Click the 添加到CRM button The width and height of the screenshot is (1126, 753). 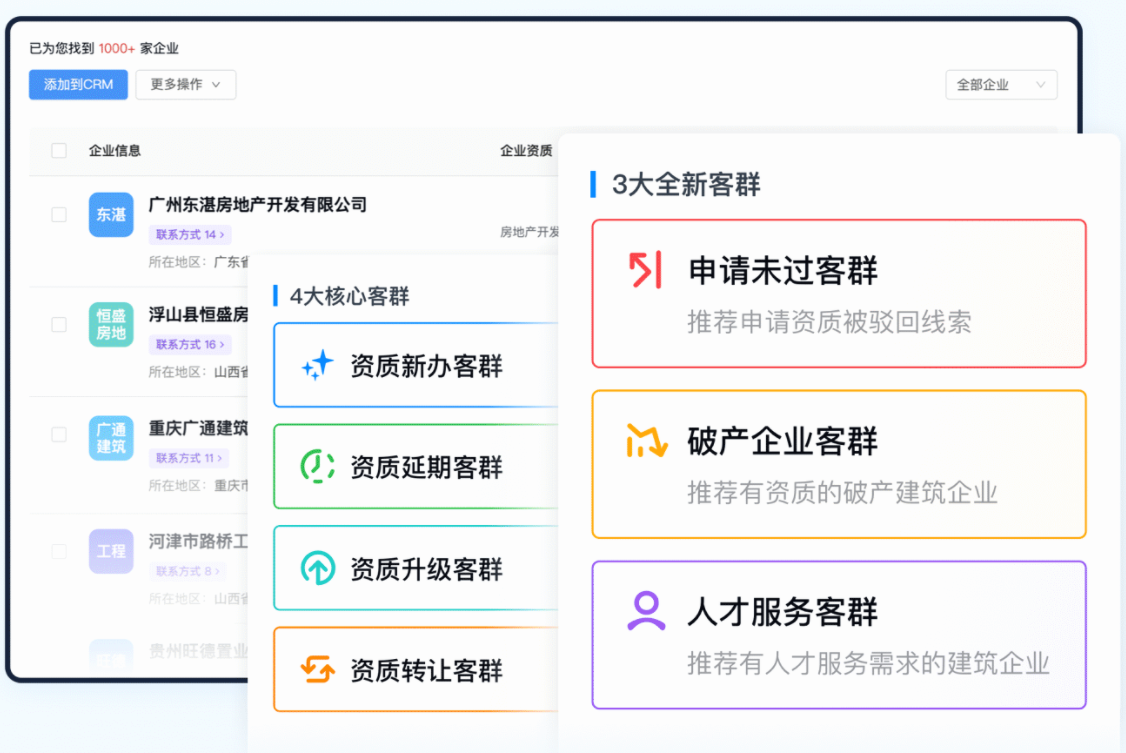pyautogui.click(x=78, y=85)
